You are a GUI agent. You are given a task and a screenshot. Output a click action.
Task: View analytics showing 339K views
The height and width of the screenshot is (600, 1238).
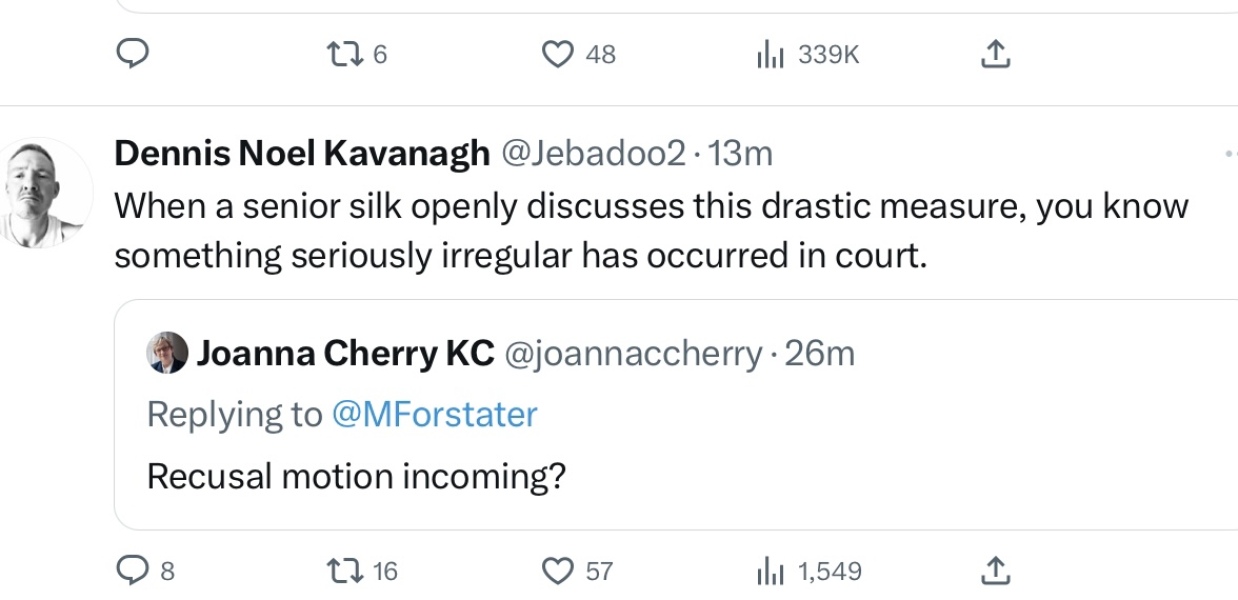tap(769, 54)
